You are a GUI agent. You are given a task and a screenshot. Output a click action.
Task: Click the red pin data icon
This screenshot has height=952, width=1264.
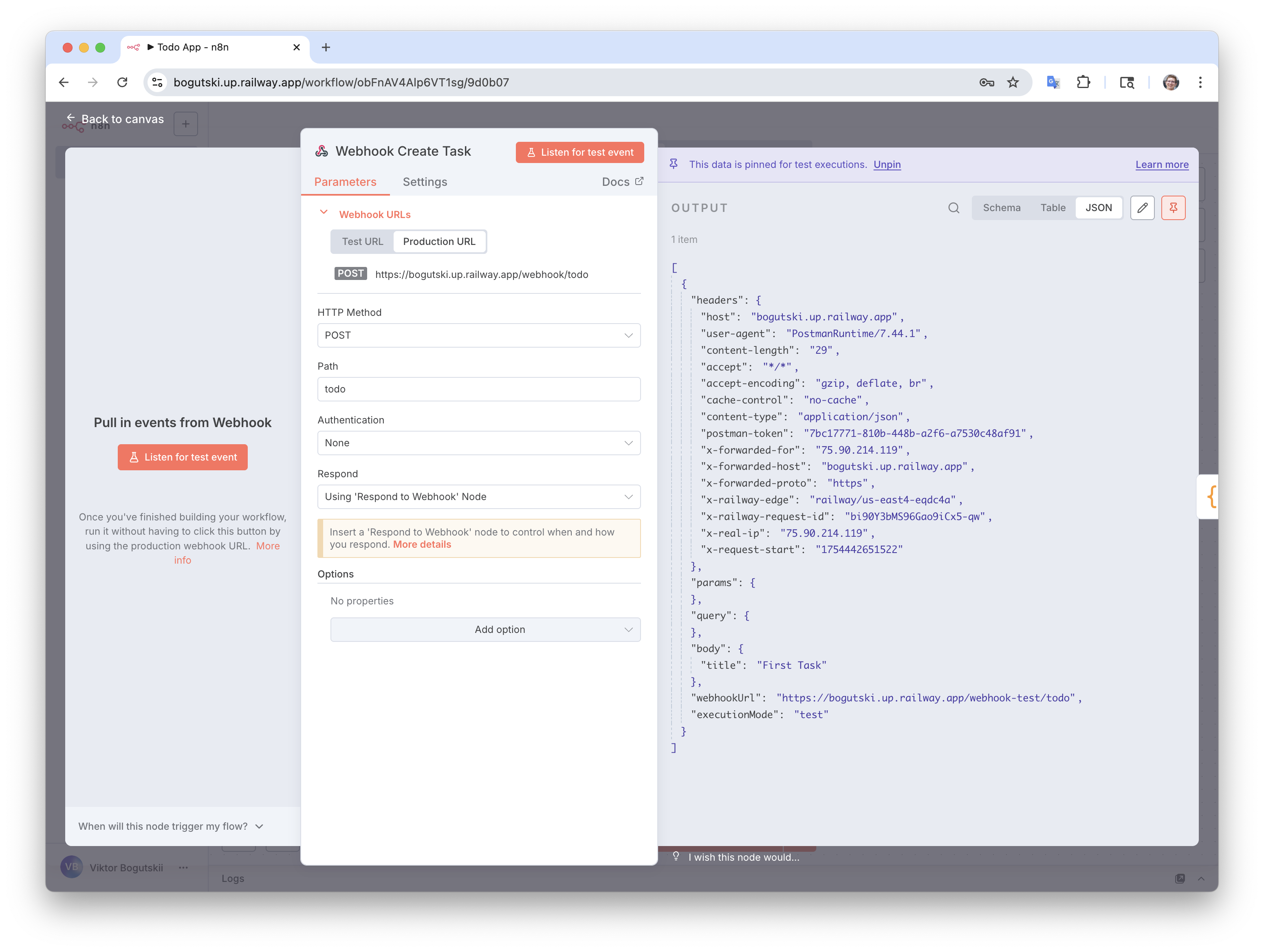click(1173, 208)
